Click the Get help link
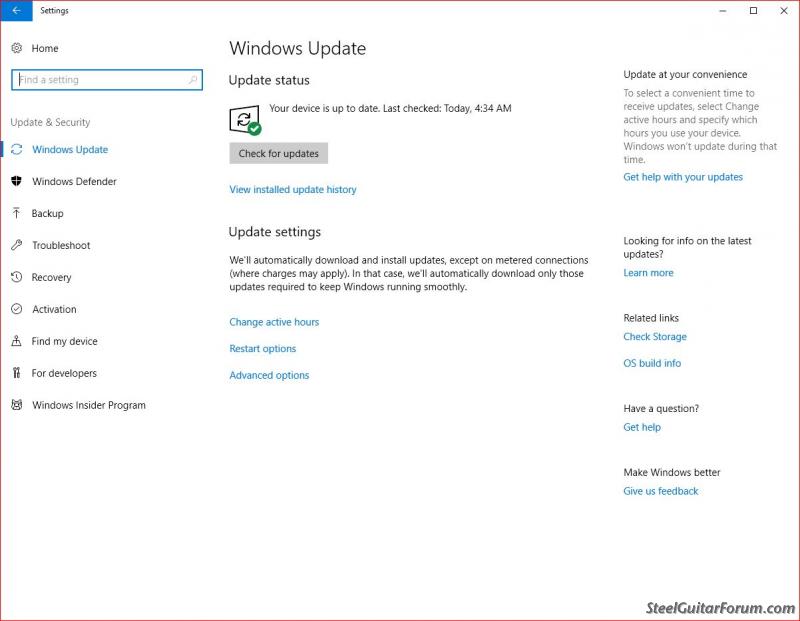Screen dimensions: 800x621 click(642, 427)
